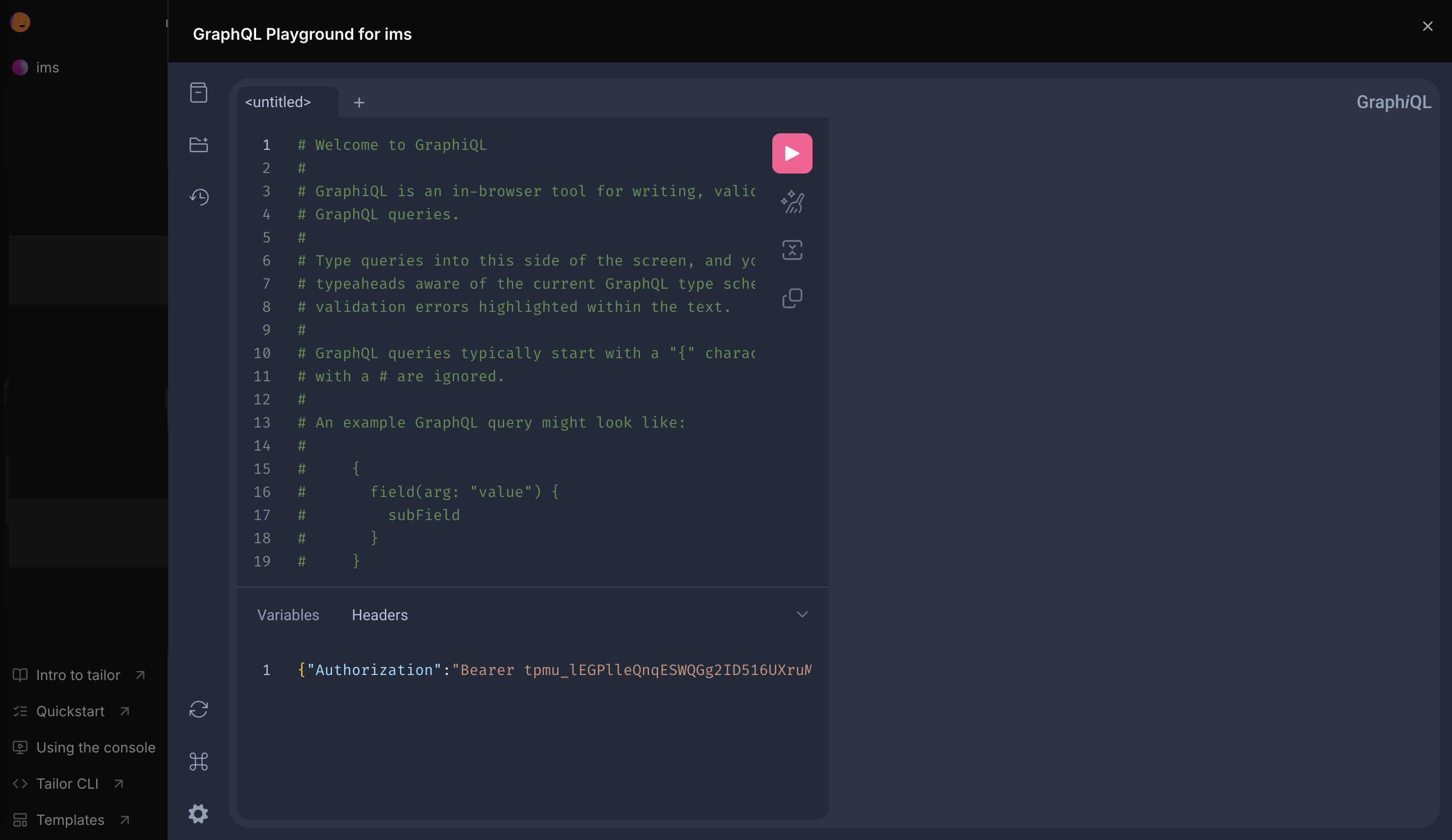The height and width of the screenshot is (840, 1452).
Task: Open the keyboard shortcuts dialog
Action: pyautogui.click(x=198, y=762)
